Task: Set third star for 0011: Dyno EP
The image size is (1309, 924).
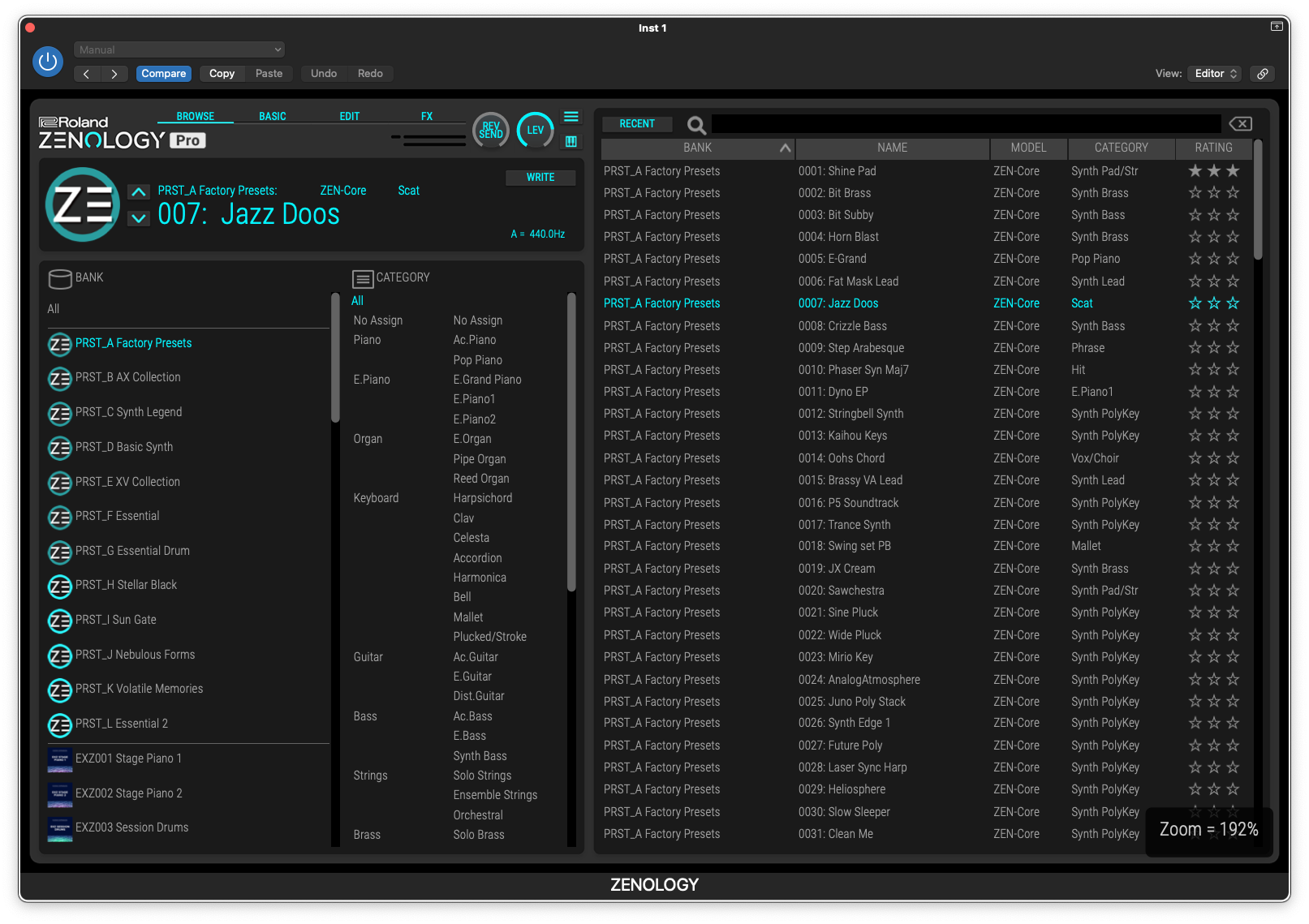Action: tap(1233, 392)
